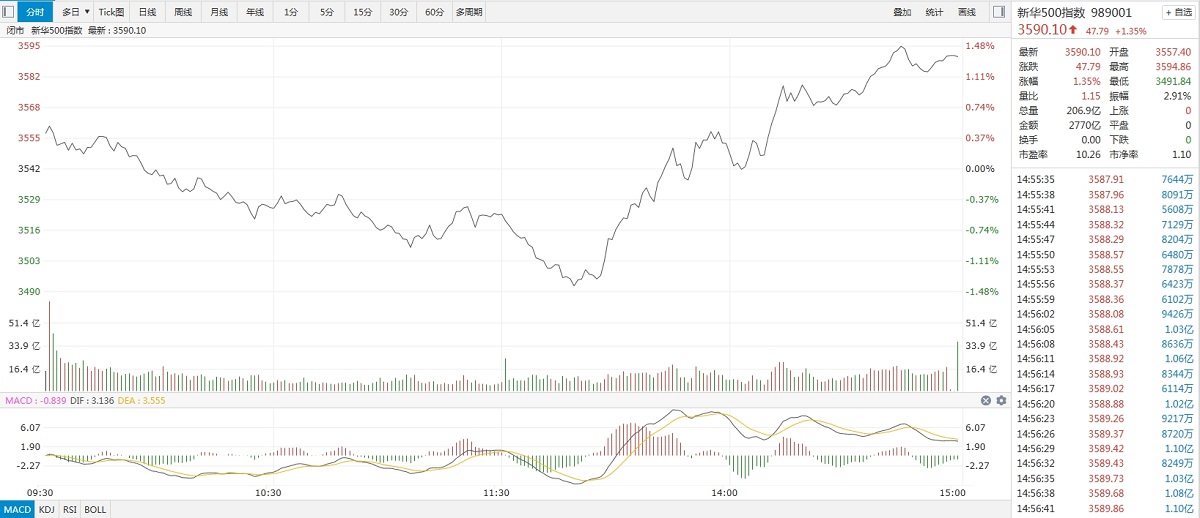Select the 30分 period

(x=398, y=12)
